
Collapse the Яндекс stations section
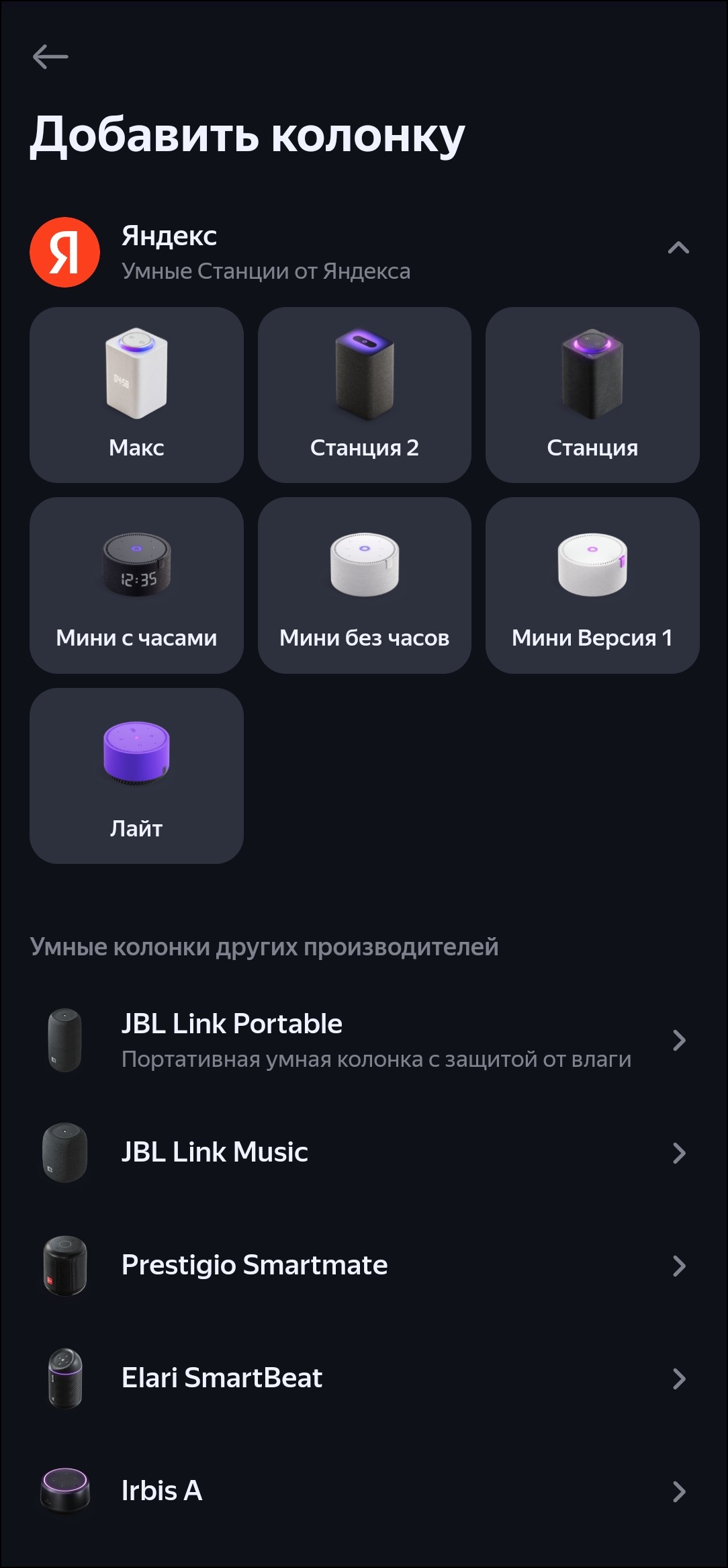678,249
